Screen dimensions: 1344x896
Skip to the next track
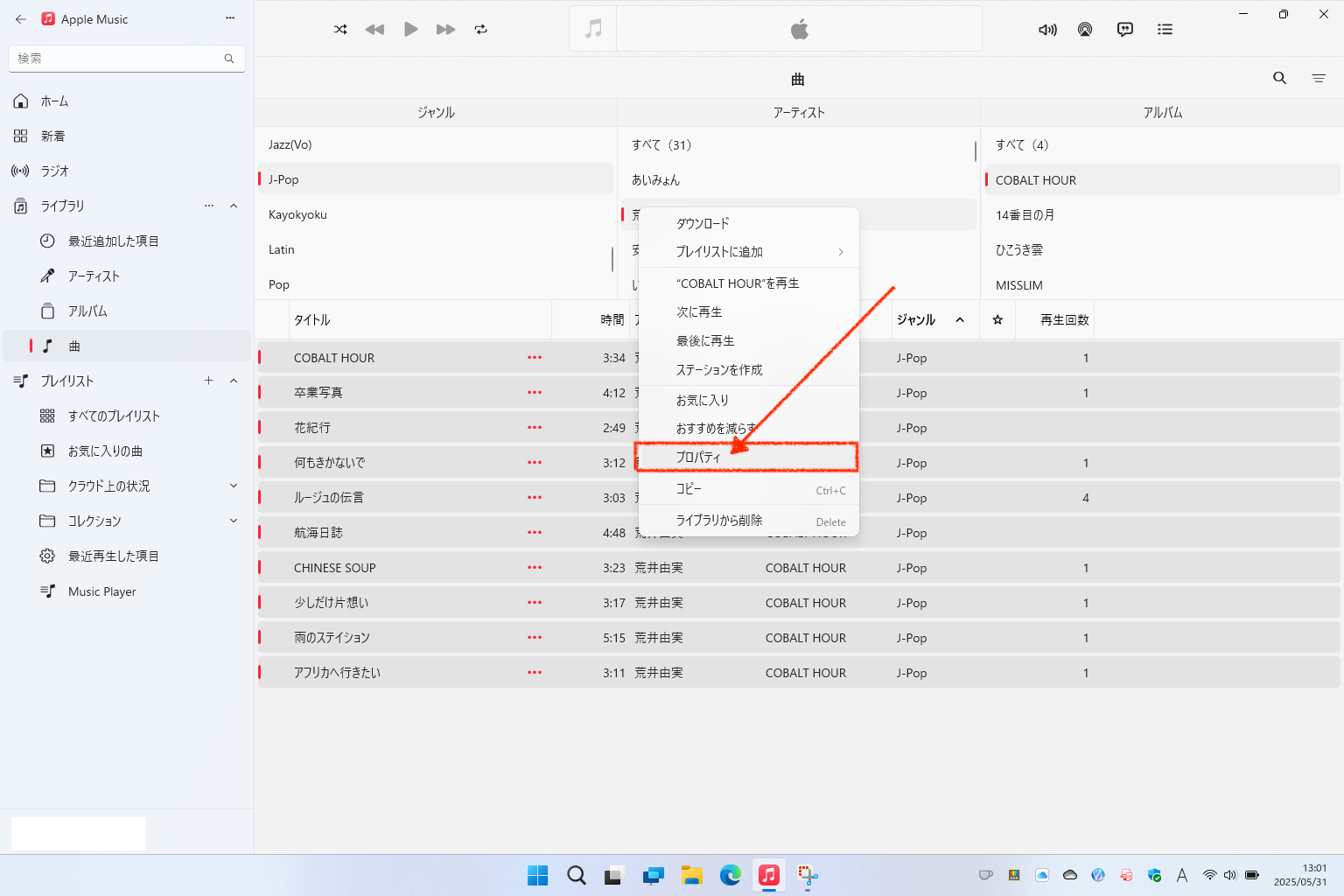coord(445,30)
